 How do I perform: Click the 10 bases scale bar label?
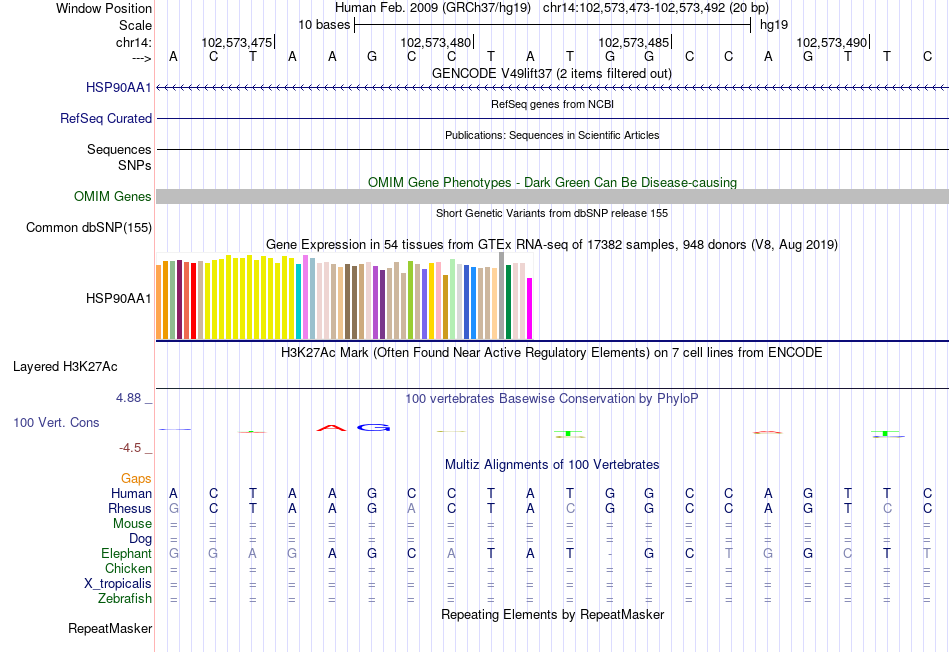click(324, 25)
